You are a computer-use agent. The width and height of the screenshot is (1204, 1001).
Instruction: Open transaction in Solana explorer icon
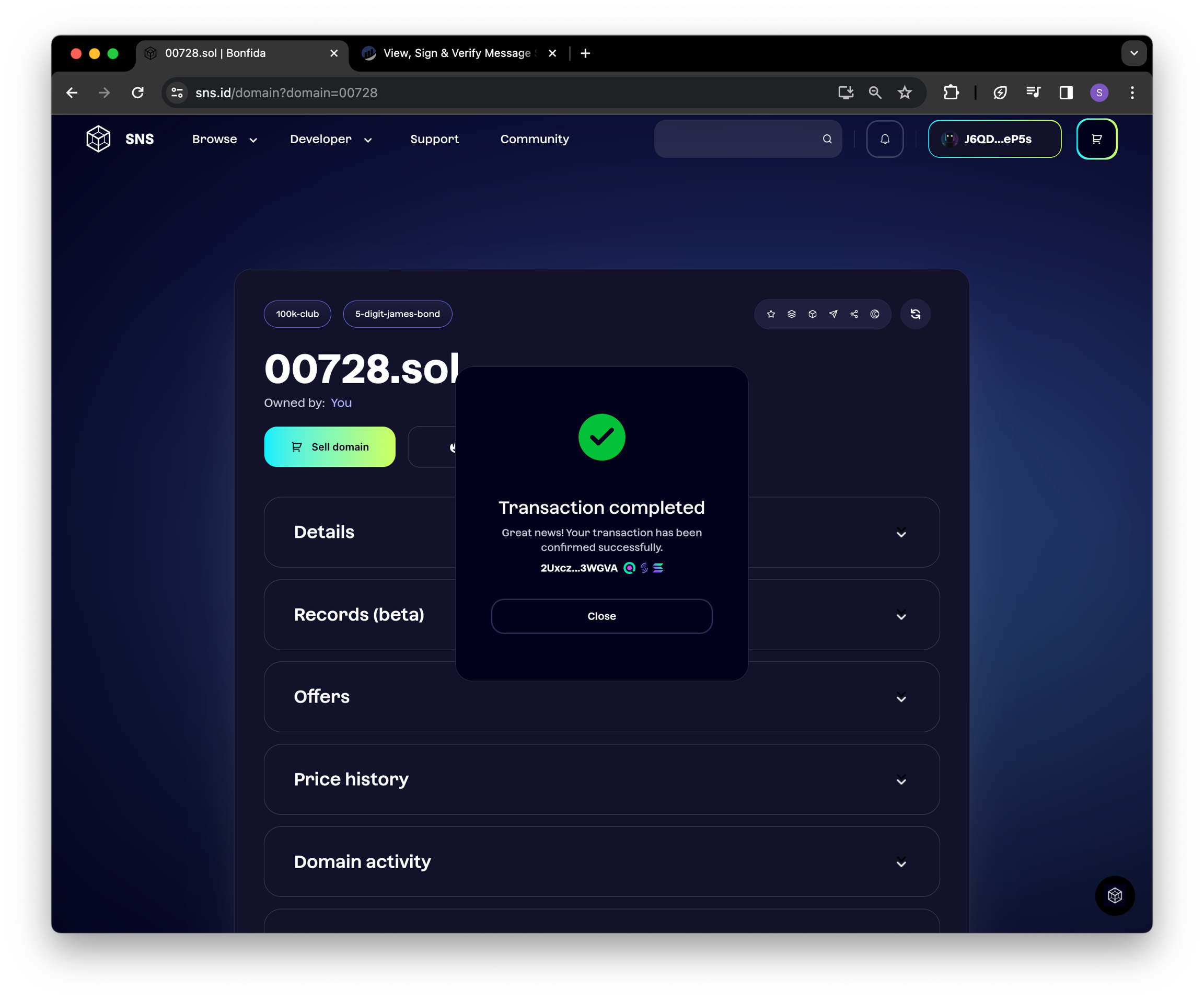tap(658, 568)
